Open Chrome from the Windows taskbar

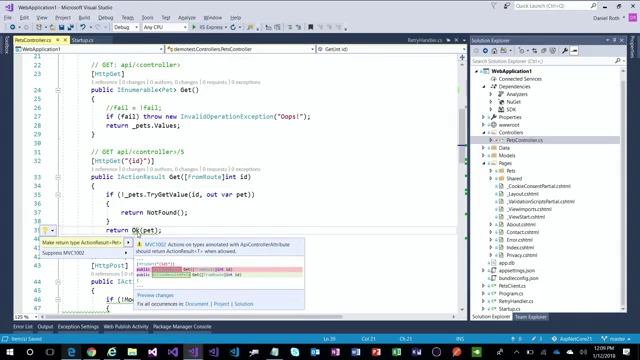click(91, 352)
